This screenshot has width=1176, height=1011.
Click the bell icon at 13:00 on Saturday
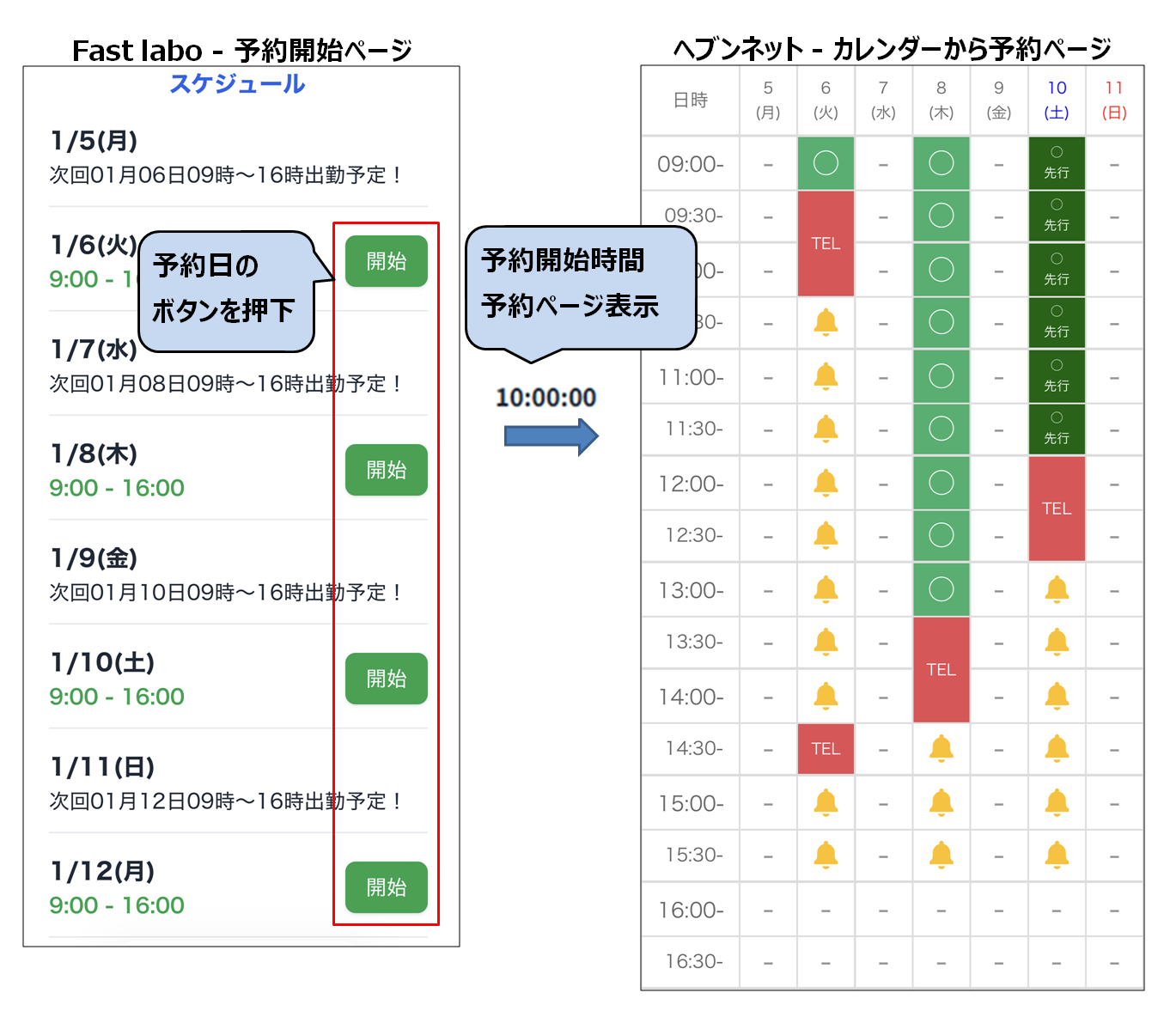pyautogui.click(x=1057, y=589)
